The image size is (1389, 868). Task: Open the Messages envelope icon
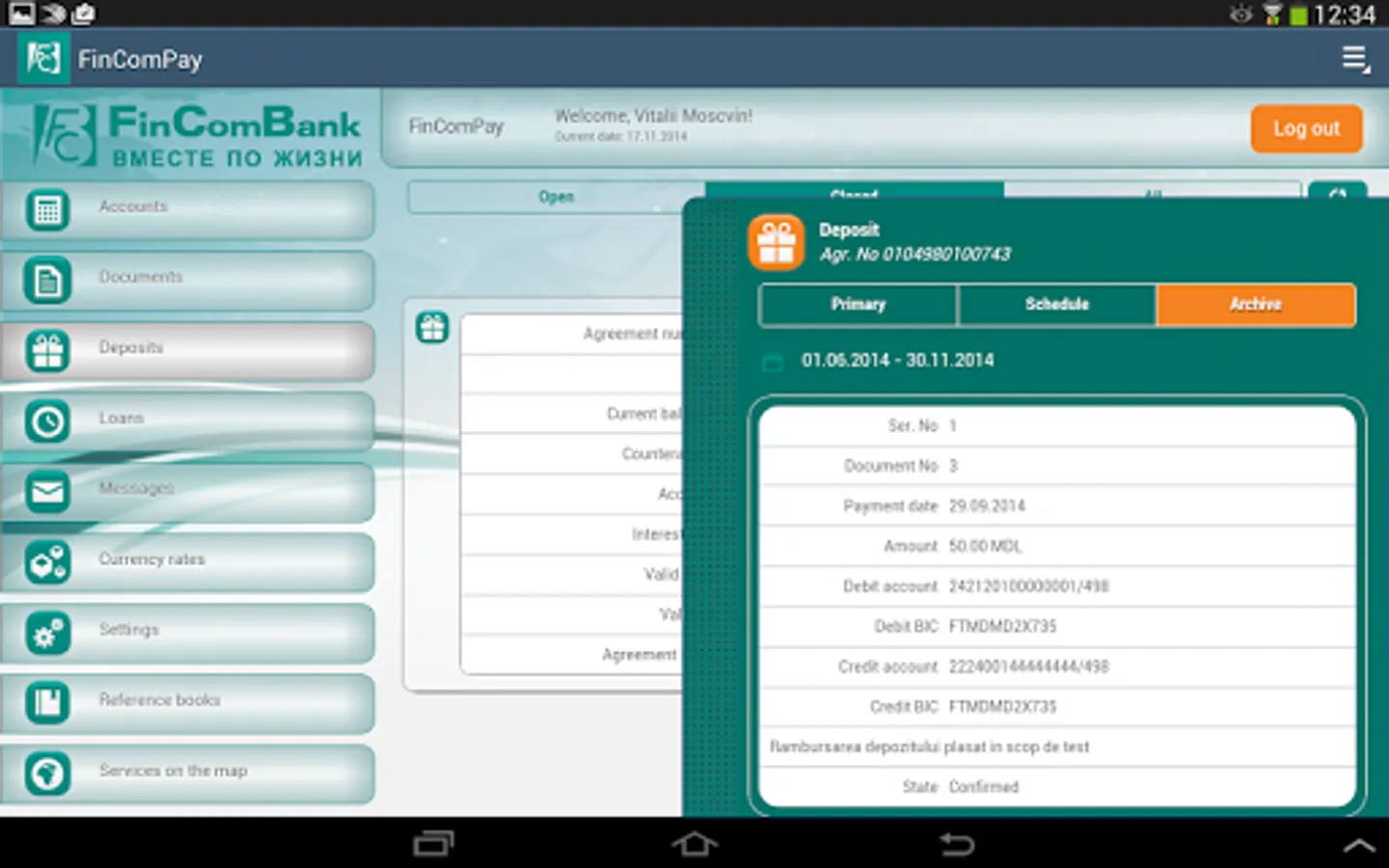47,492
